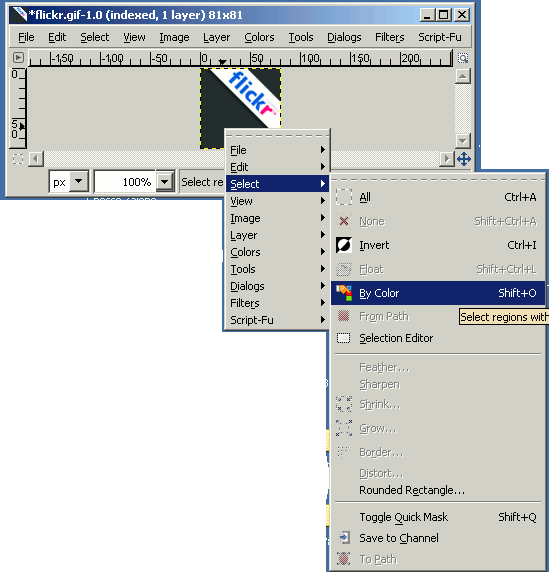Click the horizontal scrollbar right arrow

click(x=446, y=159)
